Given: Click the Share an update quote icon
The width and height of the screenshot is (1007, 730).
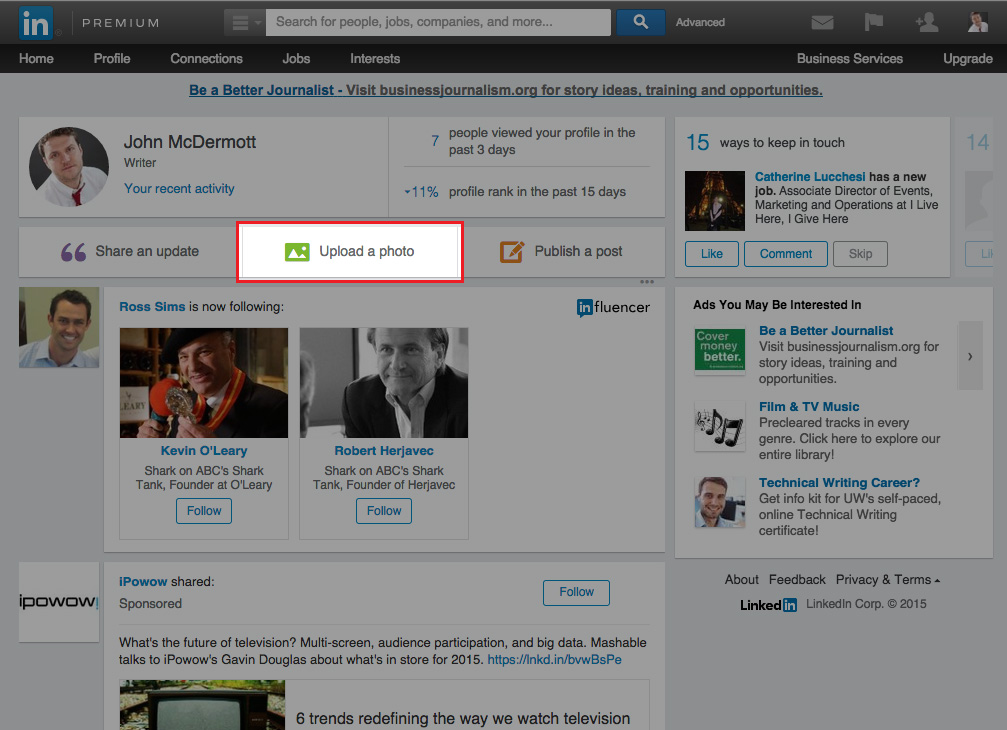Looking at the screenshot, I should point(73,252).
